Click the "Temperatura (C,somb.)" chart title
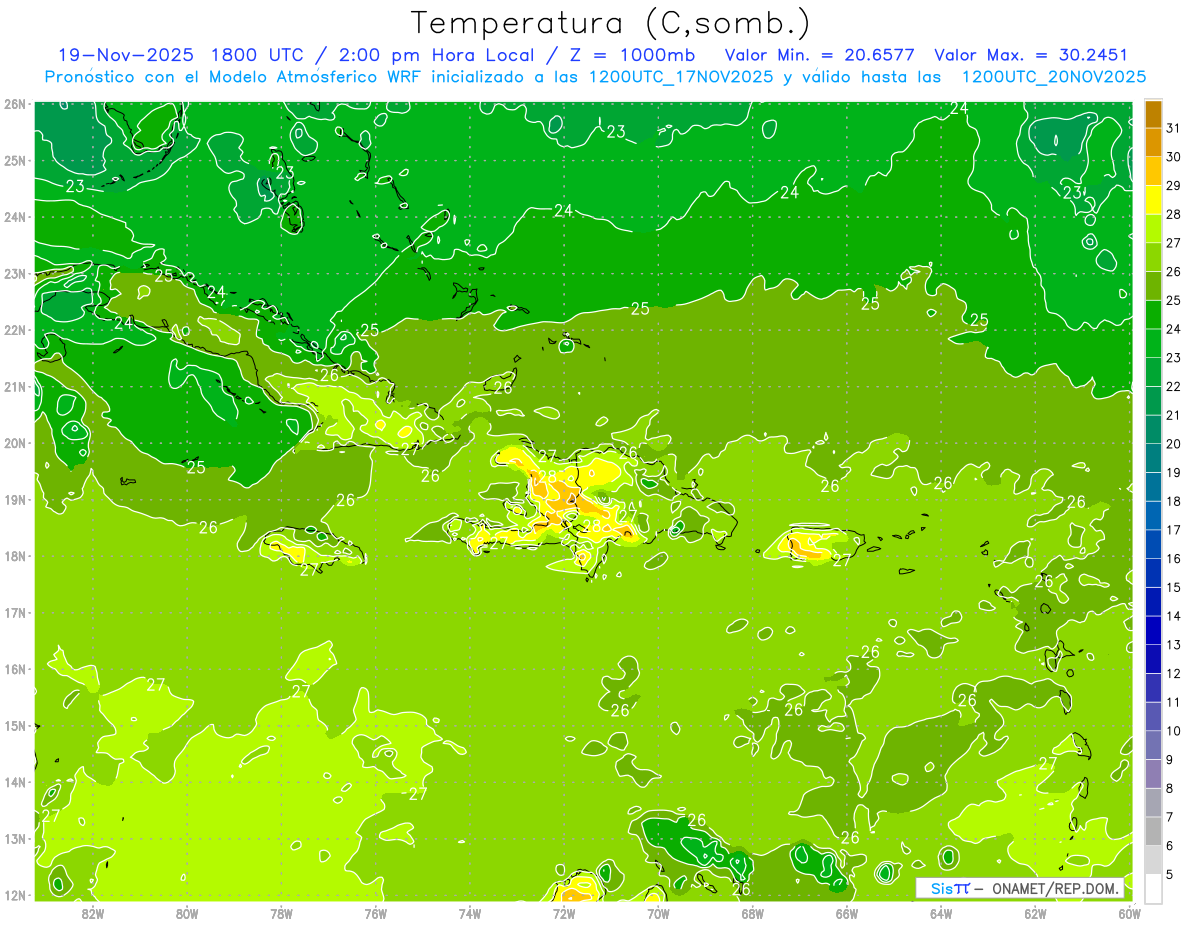1200x927 pixels. (x=611, y=23)
